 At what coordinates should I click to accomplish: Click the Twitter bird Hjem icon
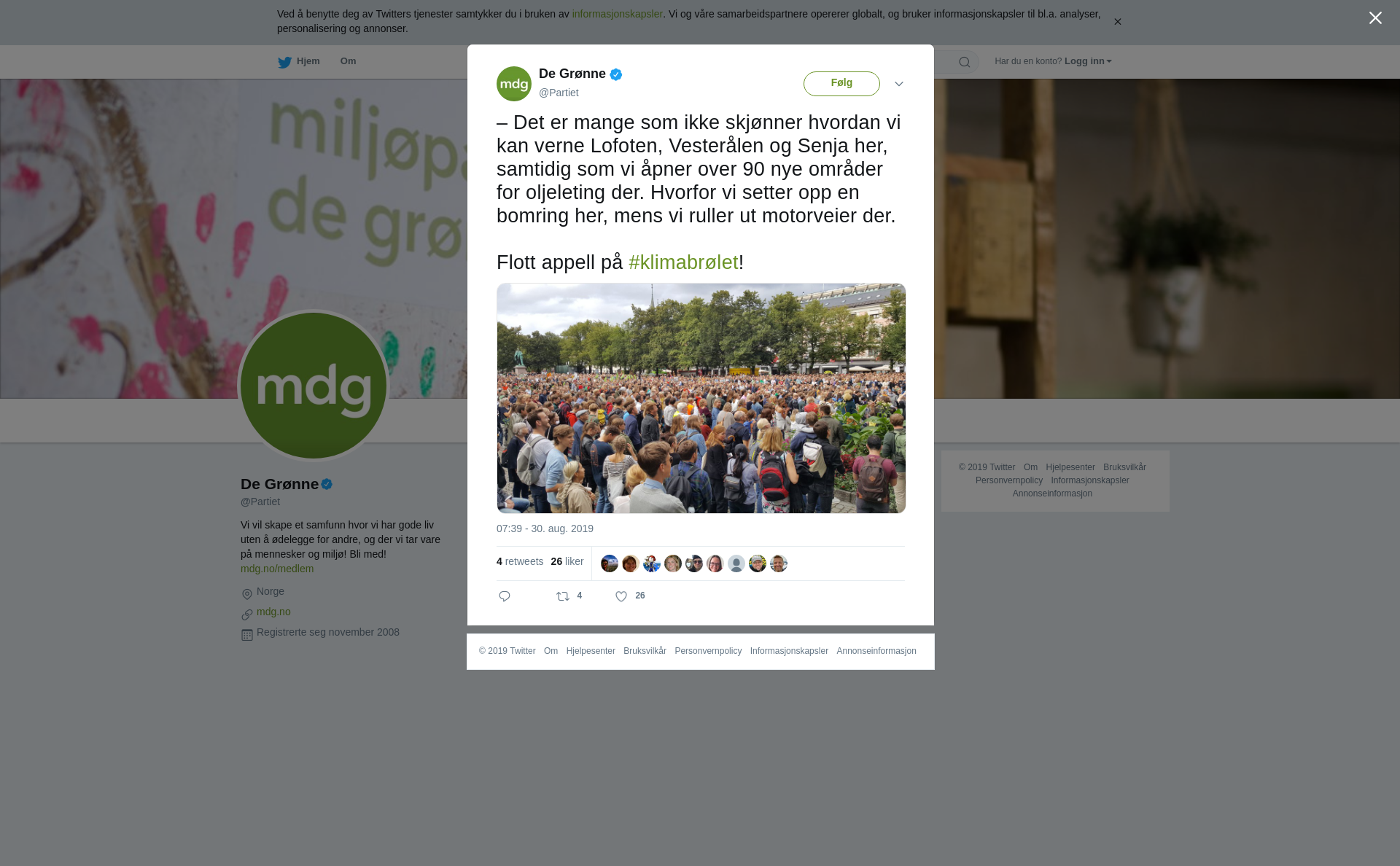(x=284, y=62)
